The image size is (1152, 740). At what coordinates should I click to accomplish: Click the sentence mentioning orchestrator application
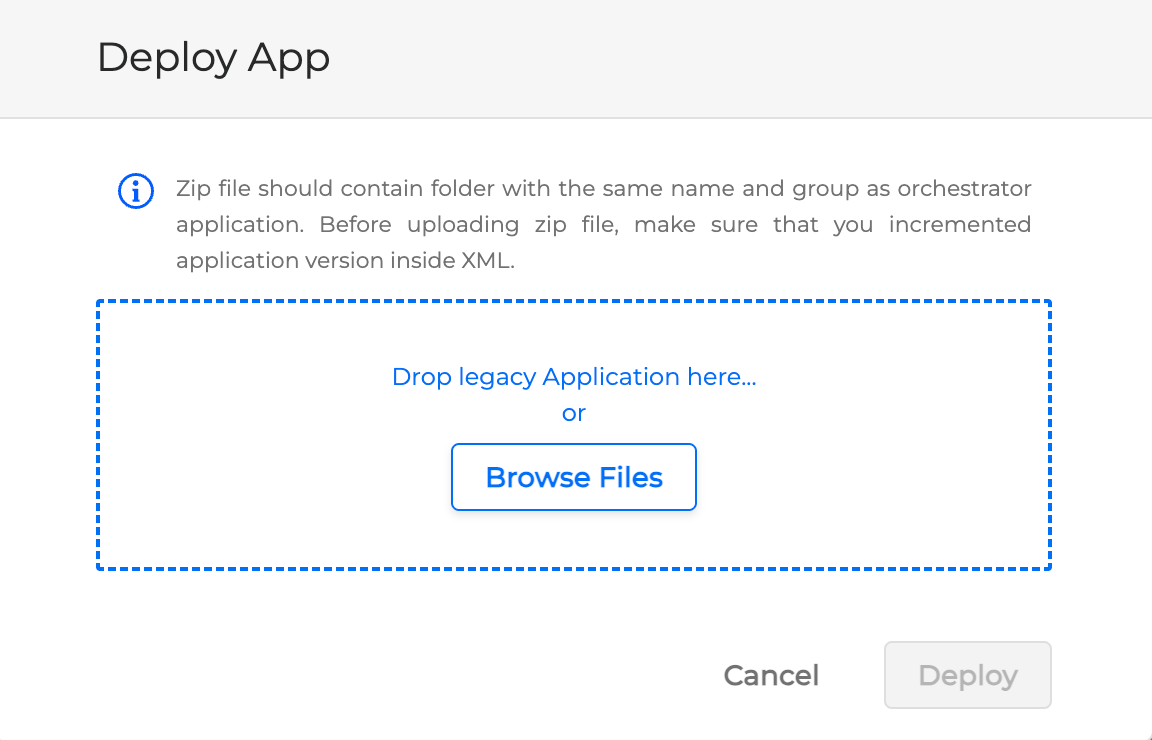604,188
